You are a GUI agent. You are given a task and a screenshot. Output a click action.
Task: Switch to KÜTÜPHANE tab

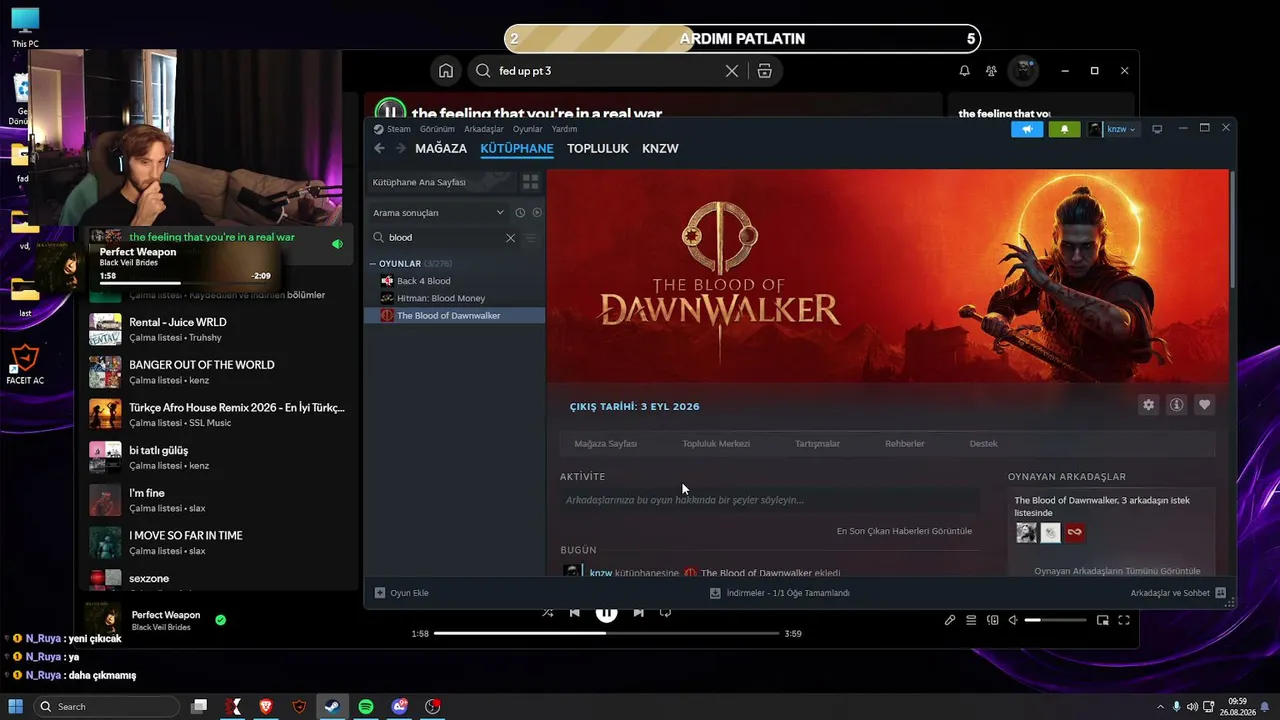(x=517, y=148)
